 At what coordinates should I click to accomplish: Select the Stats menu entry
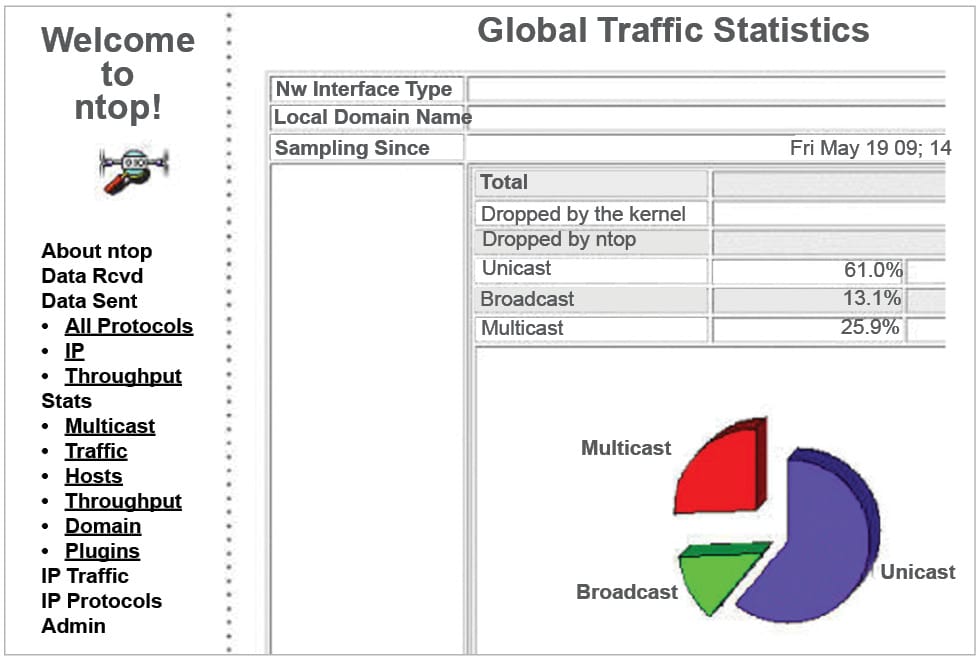click(67, 401)
